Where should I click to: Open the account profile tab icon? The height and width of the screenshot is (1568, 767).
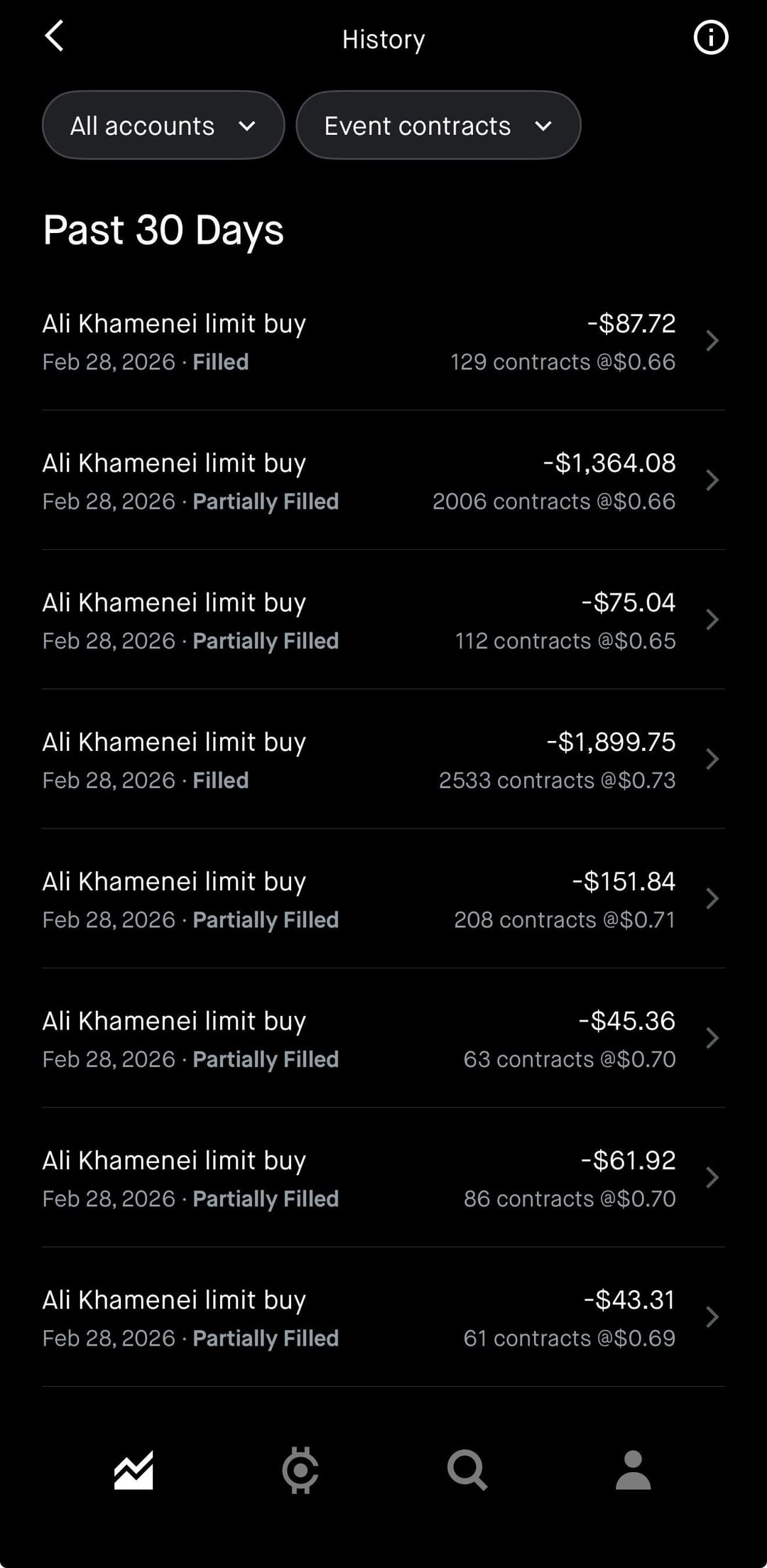click(x=633, y=1470)
